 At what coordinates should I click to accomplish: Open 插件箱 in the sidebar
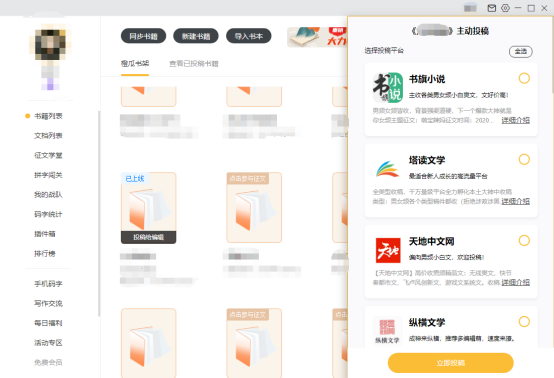pos(45,234)
